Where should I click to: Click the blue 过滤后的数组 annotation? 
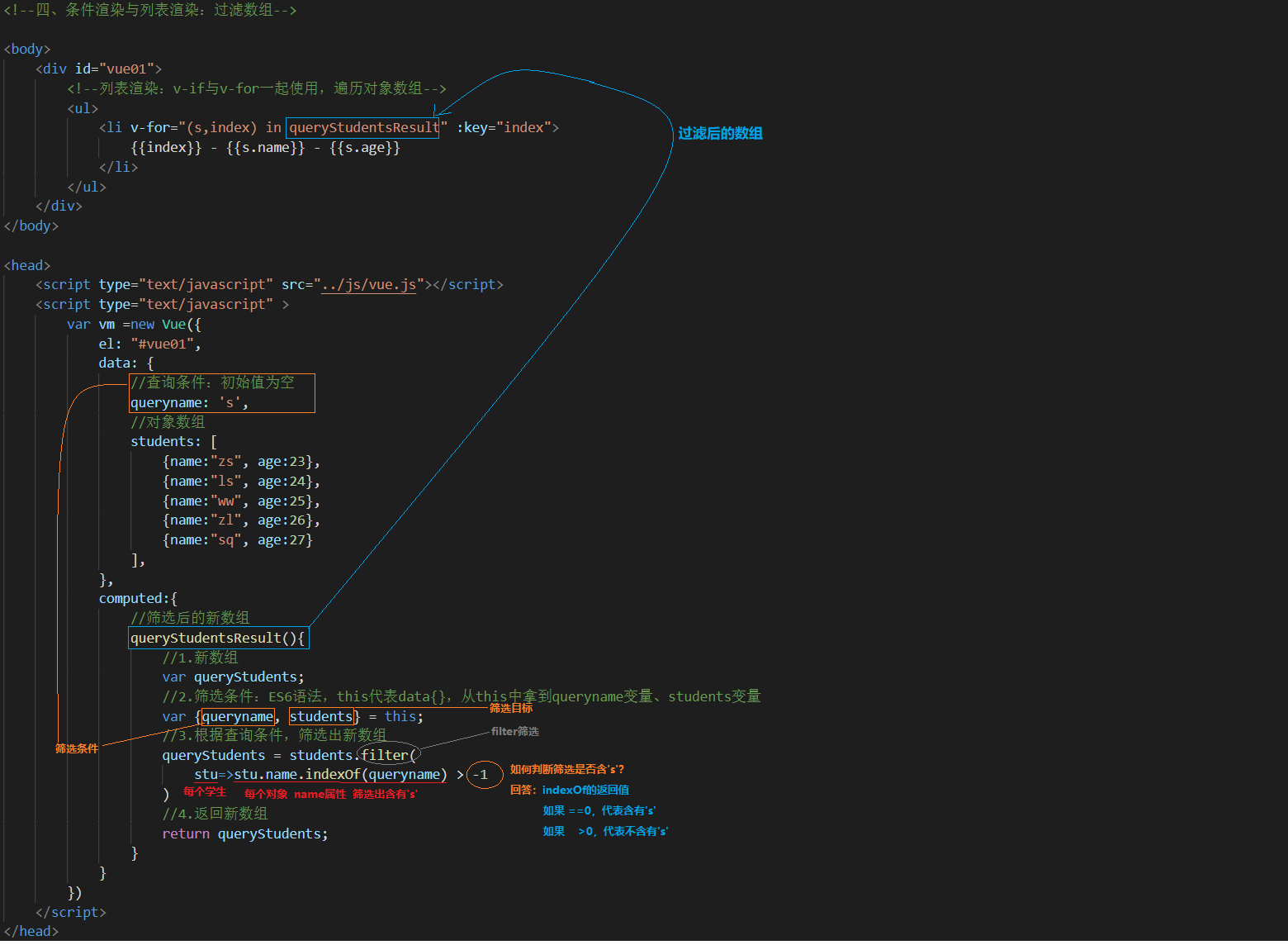[720, 134]
